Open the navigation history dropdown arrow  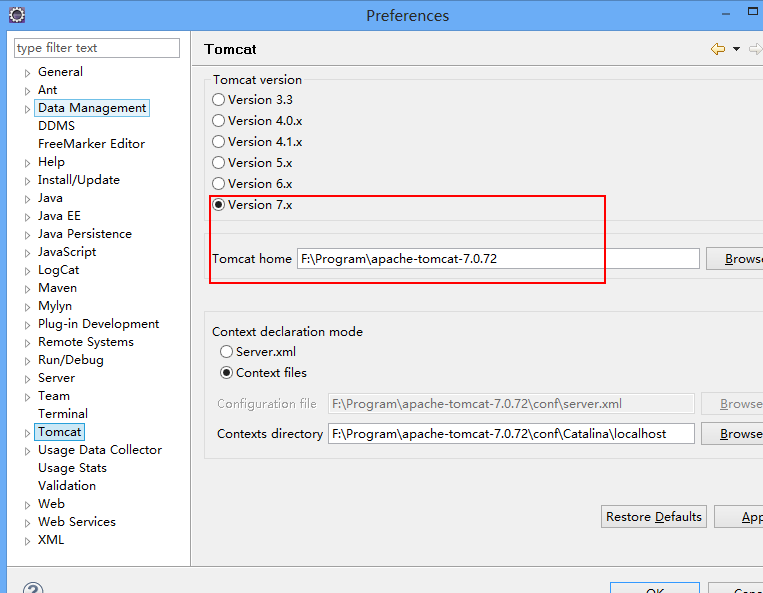click(x=736, y=49)
